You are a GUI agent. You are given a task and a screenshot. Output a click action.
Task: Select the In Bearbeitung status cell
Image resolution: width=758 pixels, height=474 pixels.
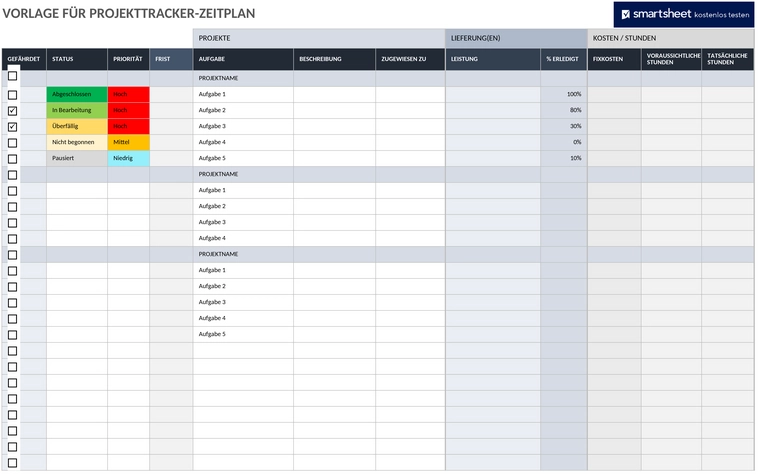pyautogui.click(x=77, y=111)
